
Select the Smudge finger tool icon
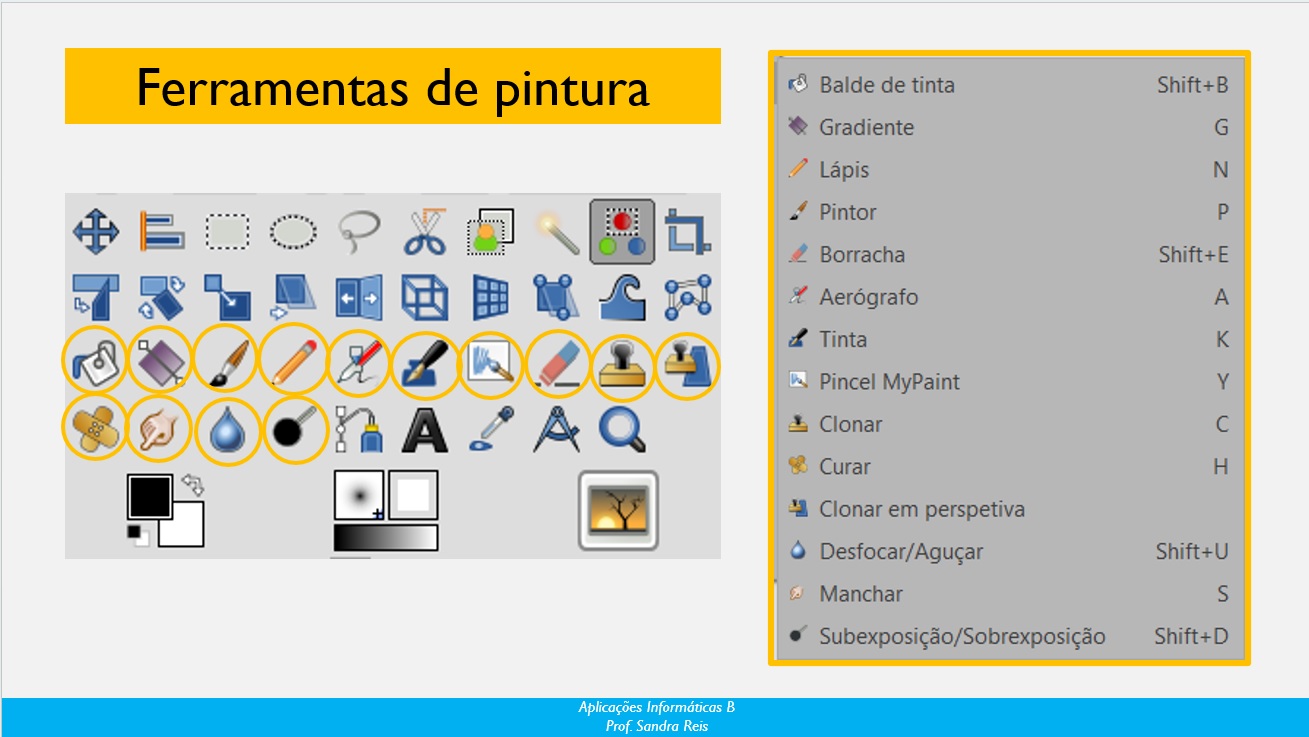160,430
